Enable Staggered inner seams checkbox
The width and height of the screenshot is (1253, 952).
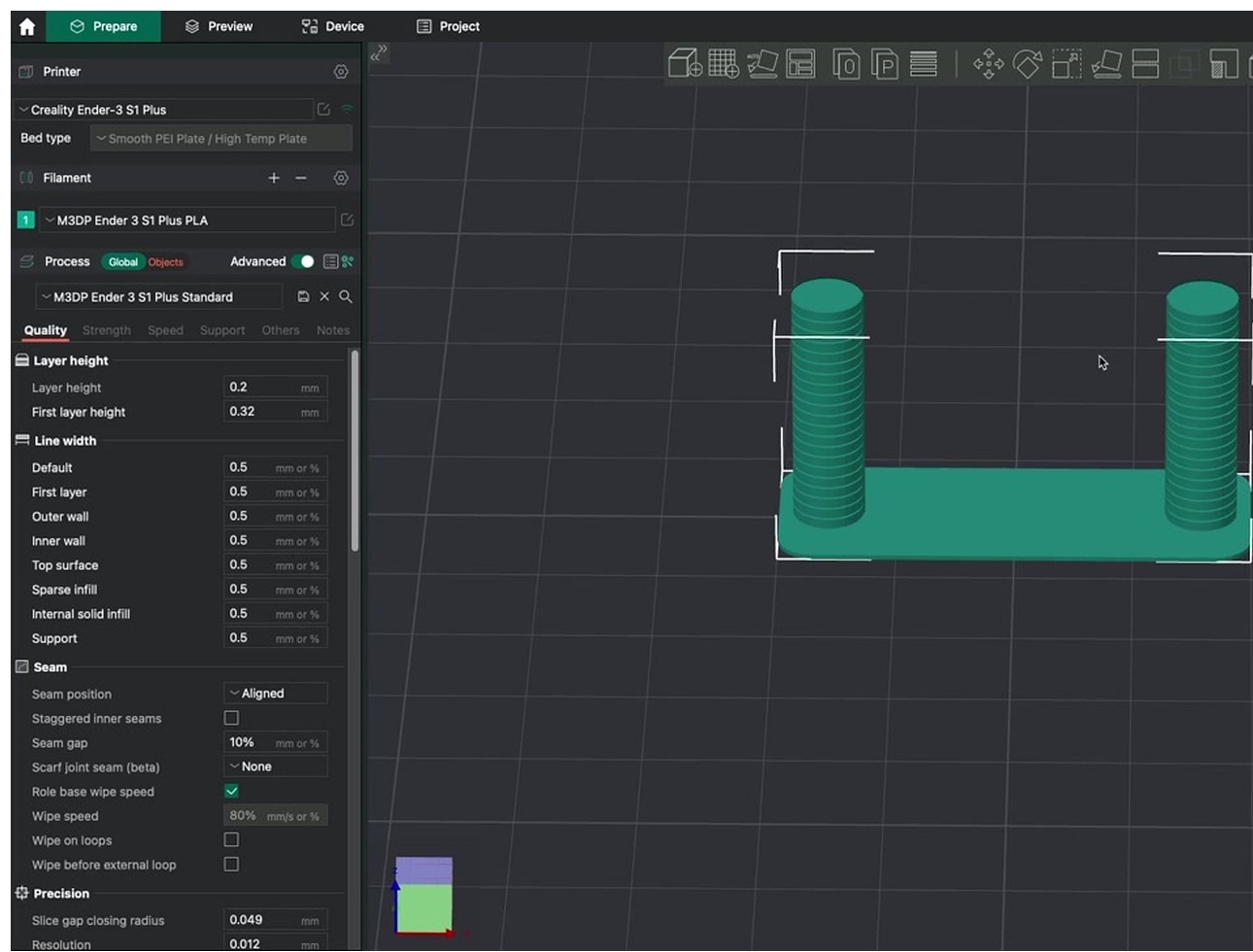(231, 718)
